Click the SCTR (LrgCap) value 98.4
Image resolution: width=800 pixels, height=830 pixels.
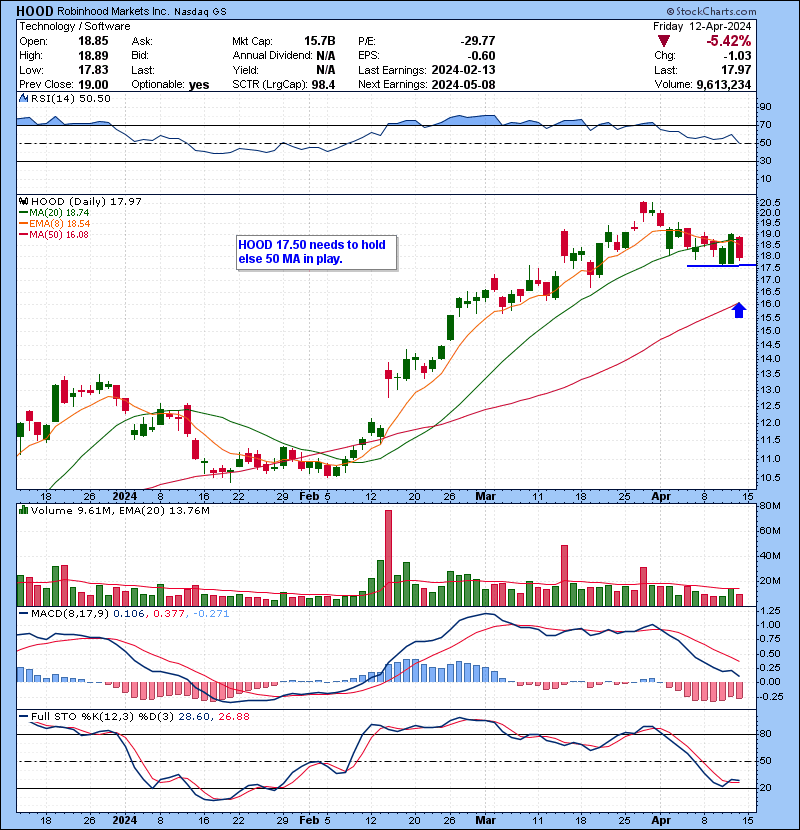pyautogui.click(x=323, y=85)
